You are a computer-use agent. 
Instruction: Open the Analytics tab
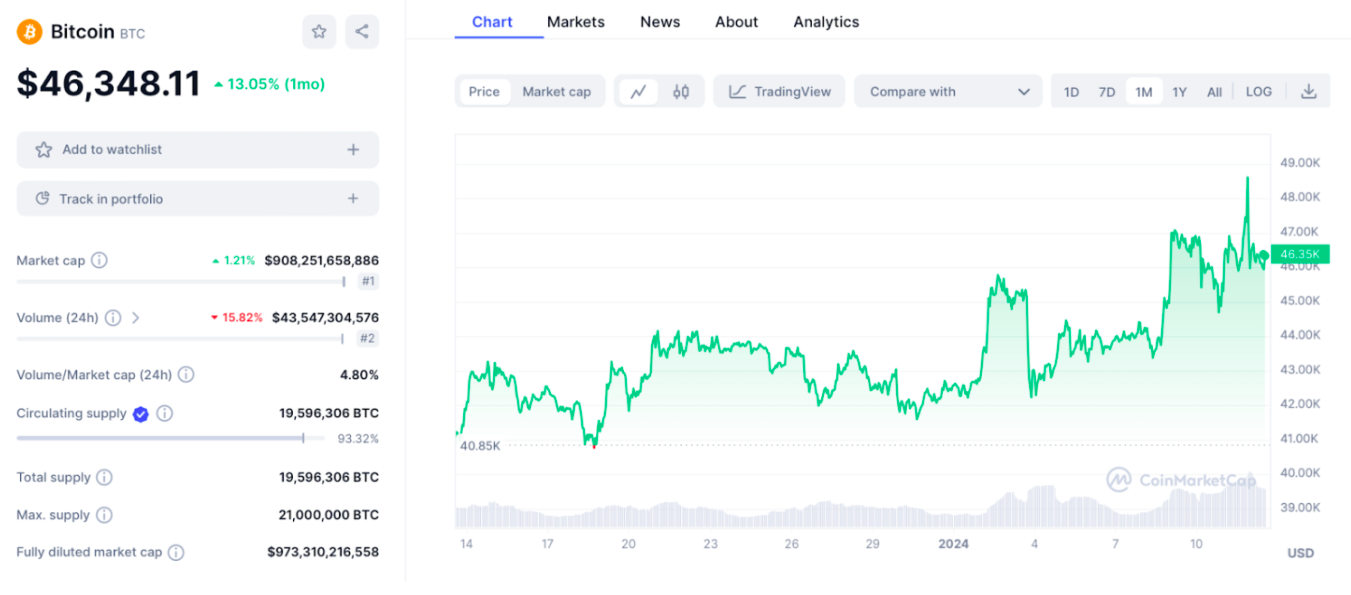[x=825, y=21]
